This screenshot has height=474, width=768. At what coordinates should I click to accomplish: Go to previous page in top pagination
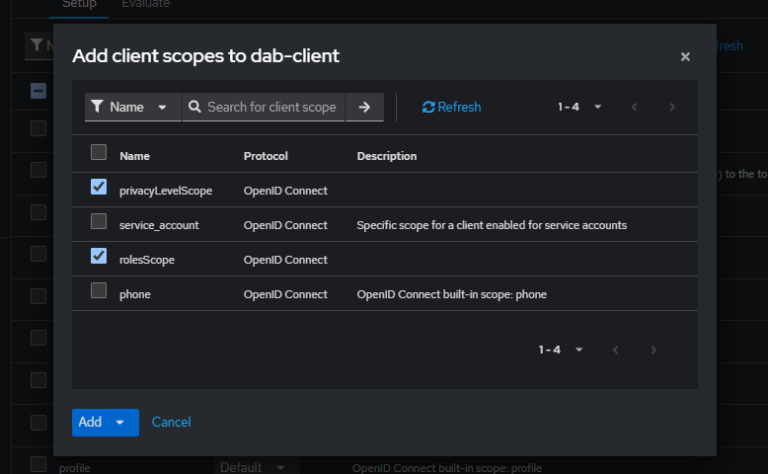[x=634, y=107]
